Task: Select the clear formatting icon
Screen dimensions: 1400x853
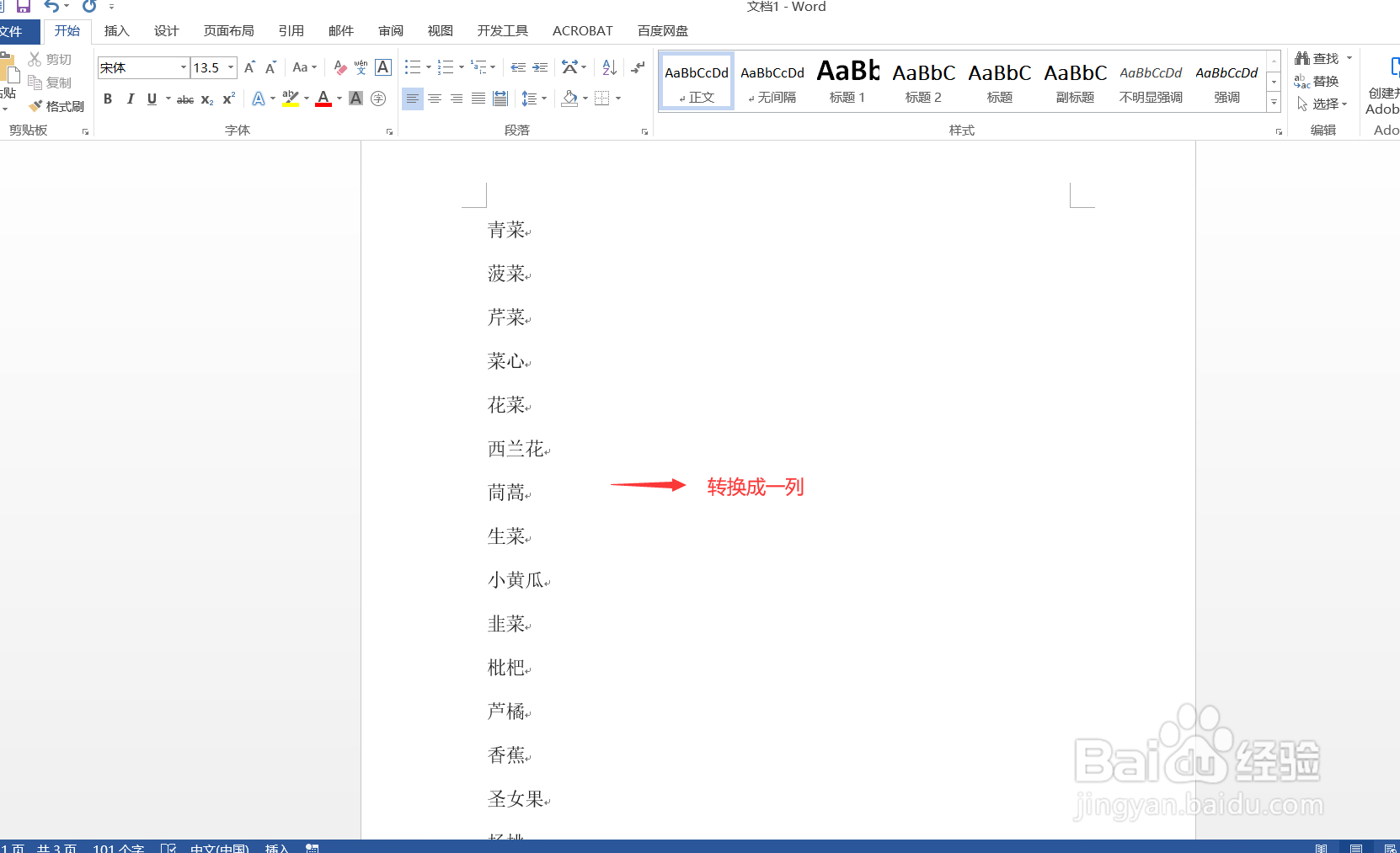Action: pos(339,67)
